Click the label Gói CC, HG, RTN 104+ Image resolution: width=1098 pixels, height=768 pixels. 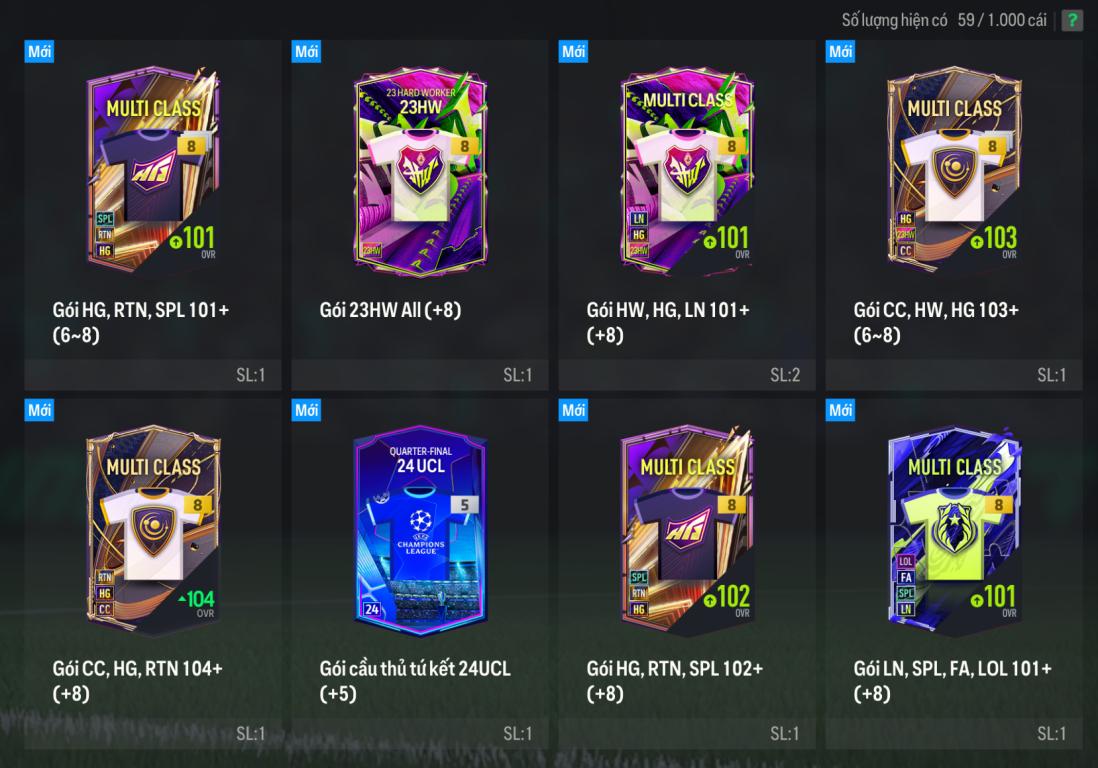(137, 669)
